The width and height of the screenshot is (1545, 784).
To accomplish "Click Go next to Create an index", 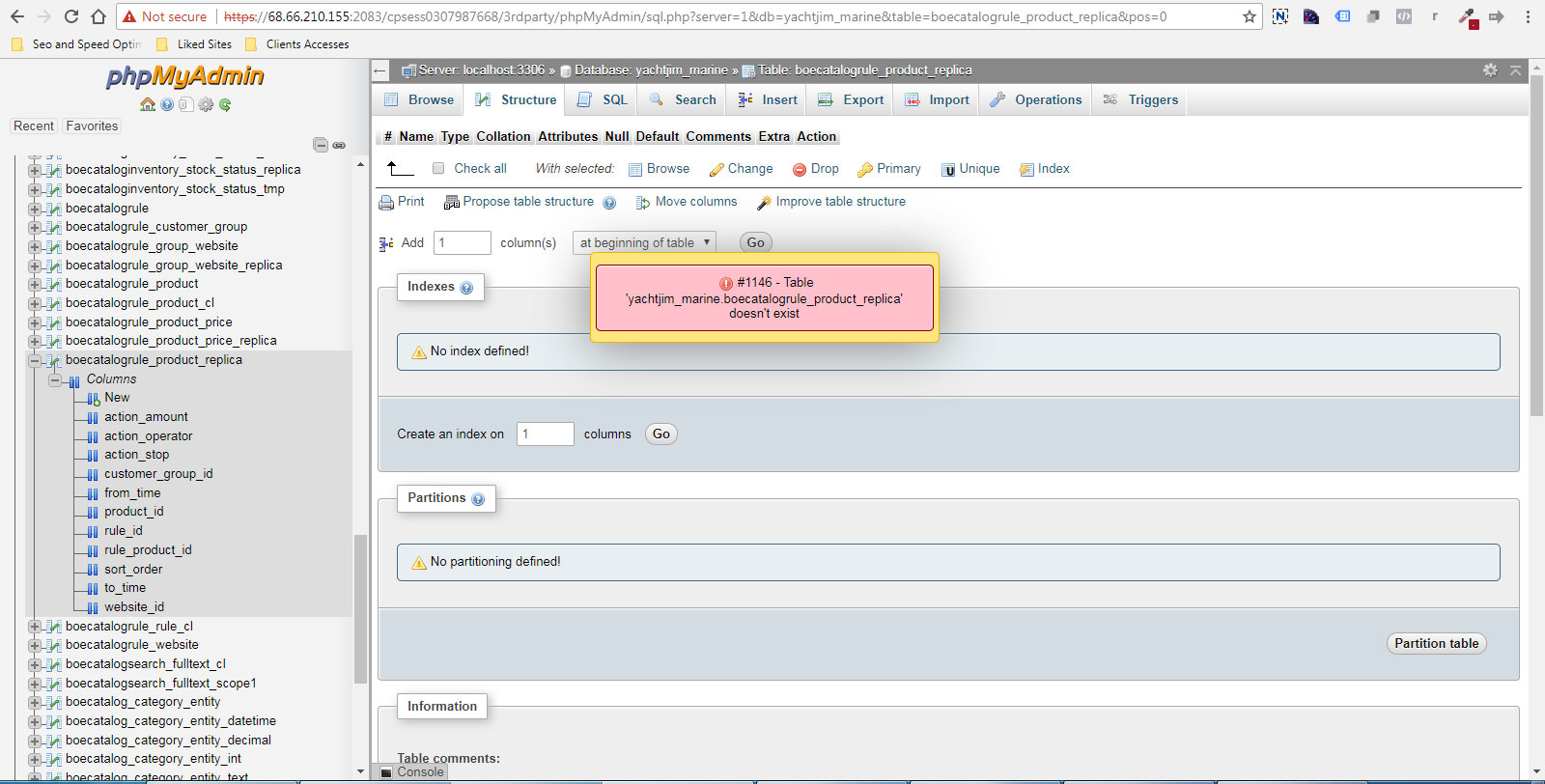I will [x=660, y=434].
